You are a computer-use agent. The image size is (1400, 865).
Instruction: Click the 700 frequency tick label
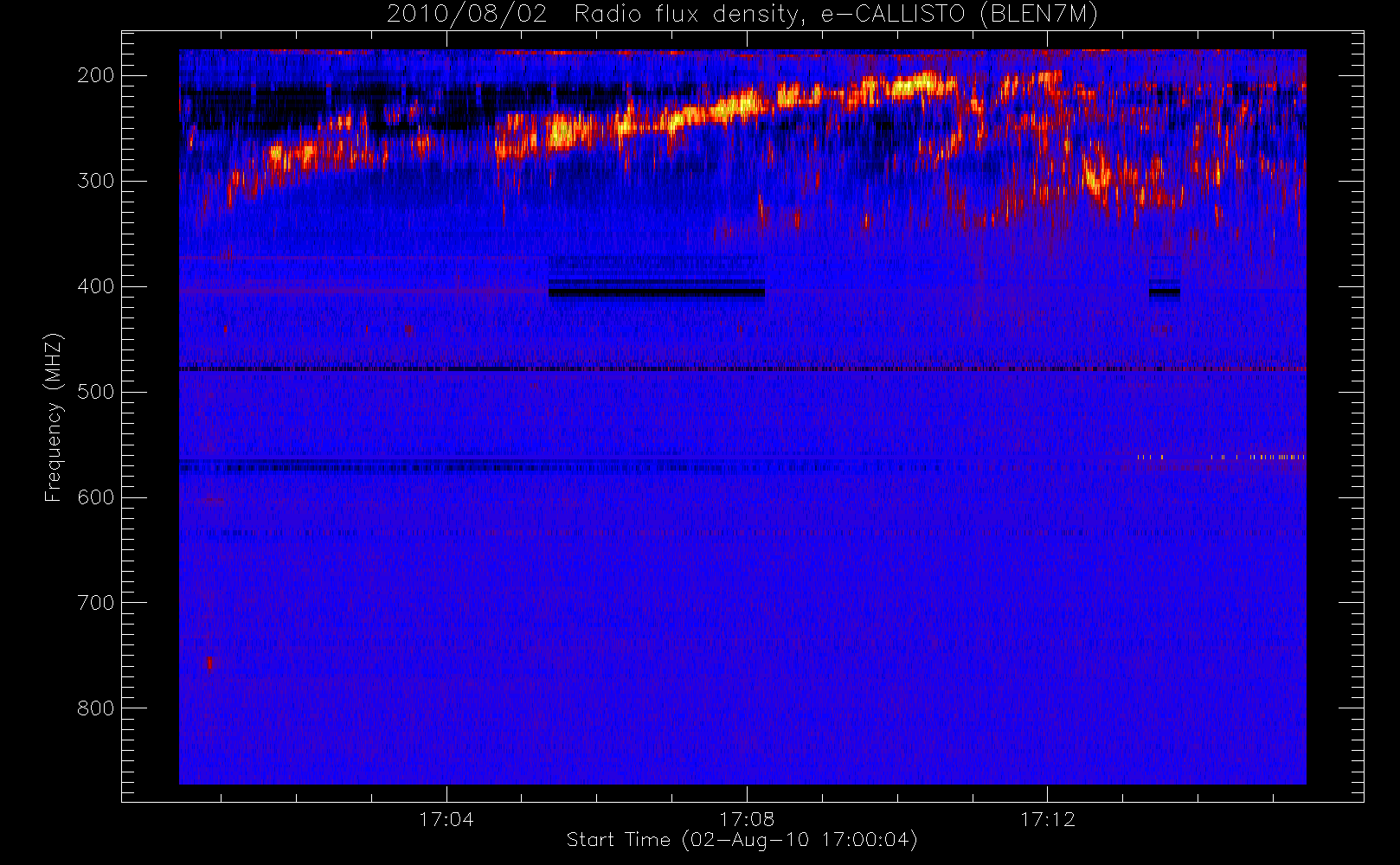click(x=96, y=603)
